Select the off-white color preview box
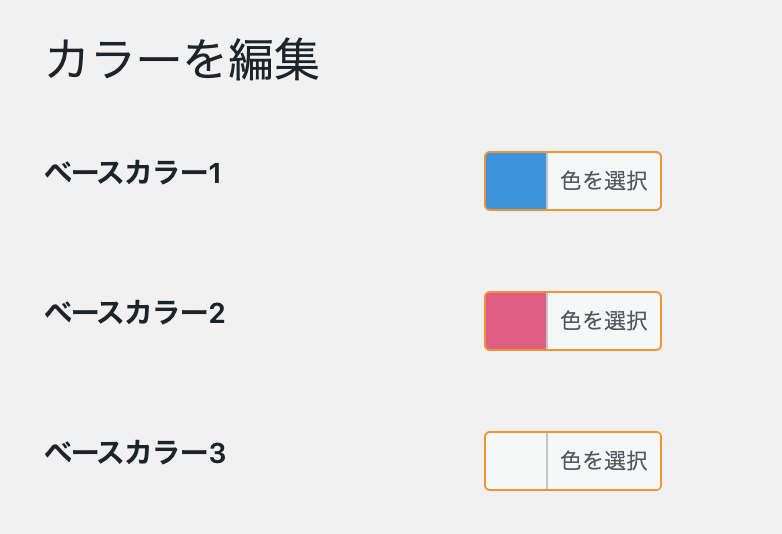 point(516,461)
